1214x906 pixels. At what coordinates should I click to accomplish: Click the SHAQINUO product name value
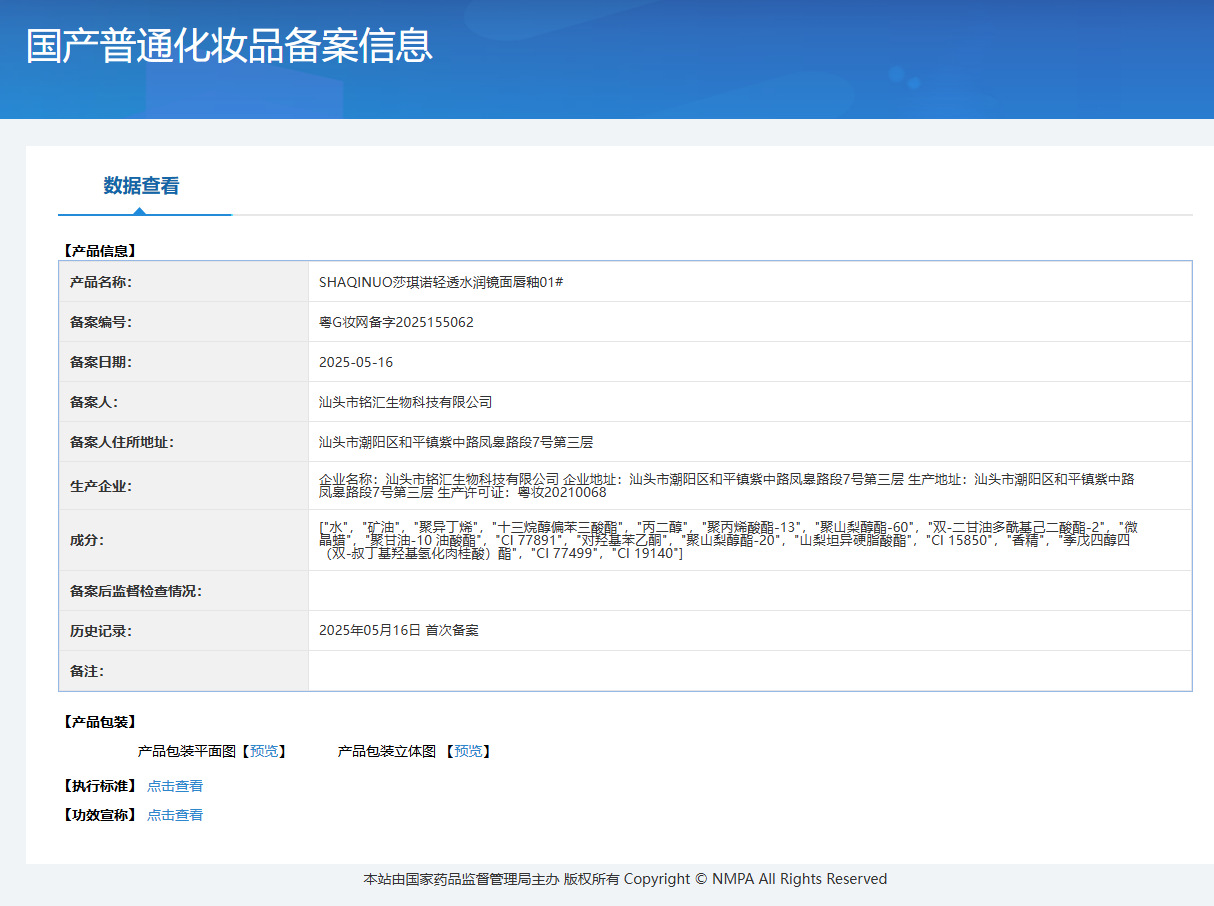[x=441, y=282]
